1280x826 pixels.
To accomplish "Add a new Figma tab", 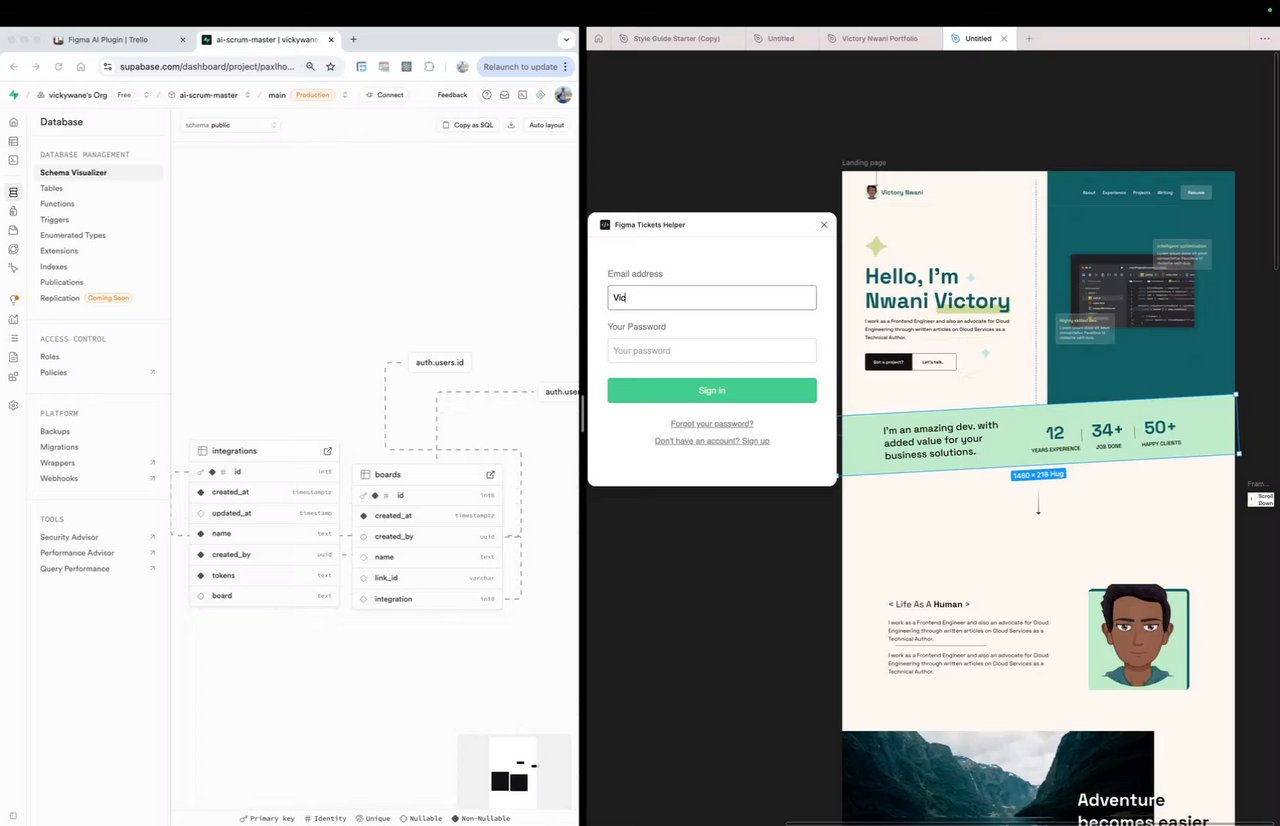I will (1029, 39).
